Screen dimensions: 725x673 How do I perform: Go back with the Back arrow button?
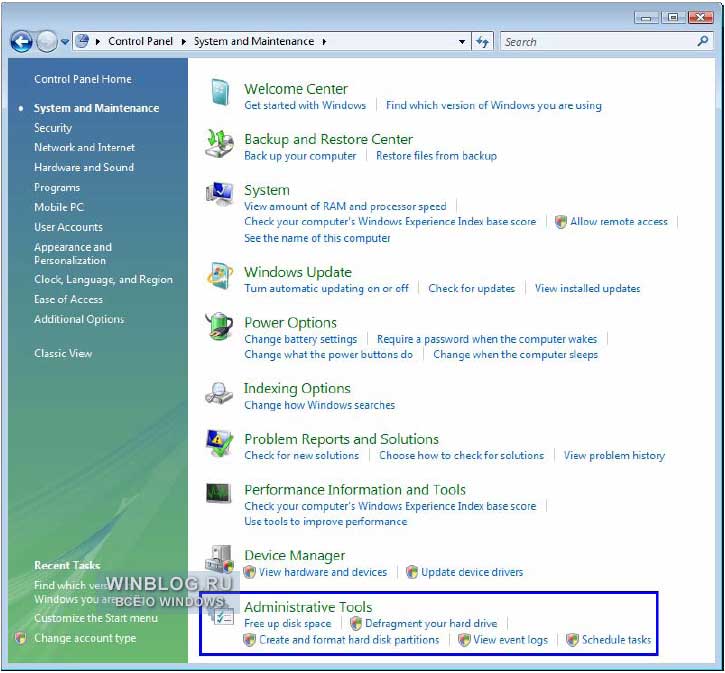coord(22,42)
